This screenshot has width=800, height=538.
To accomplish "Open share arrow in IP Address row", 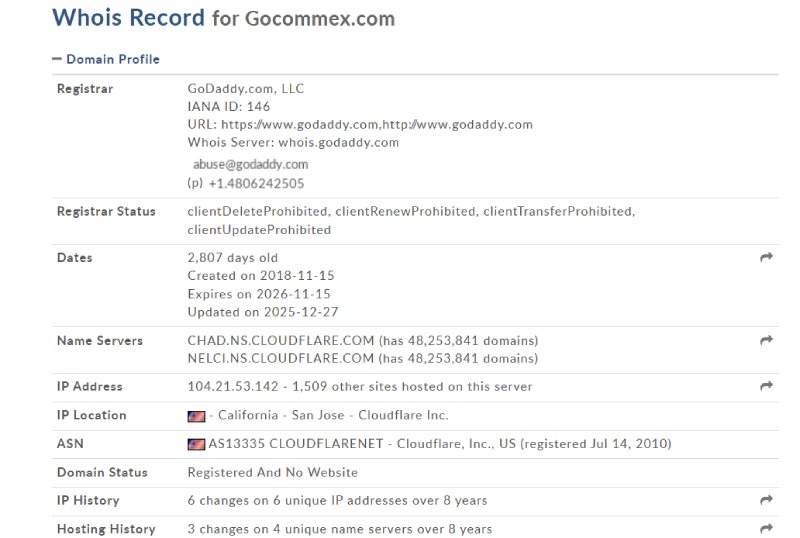I will [x=766, y=386].
